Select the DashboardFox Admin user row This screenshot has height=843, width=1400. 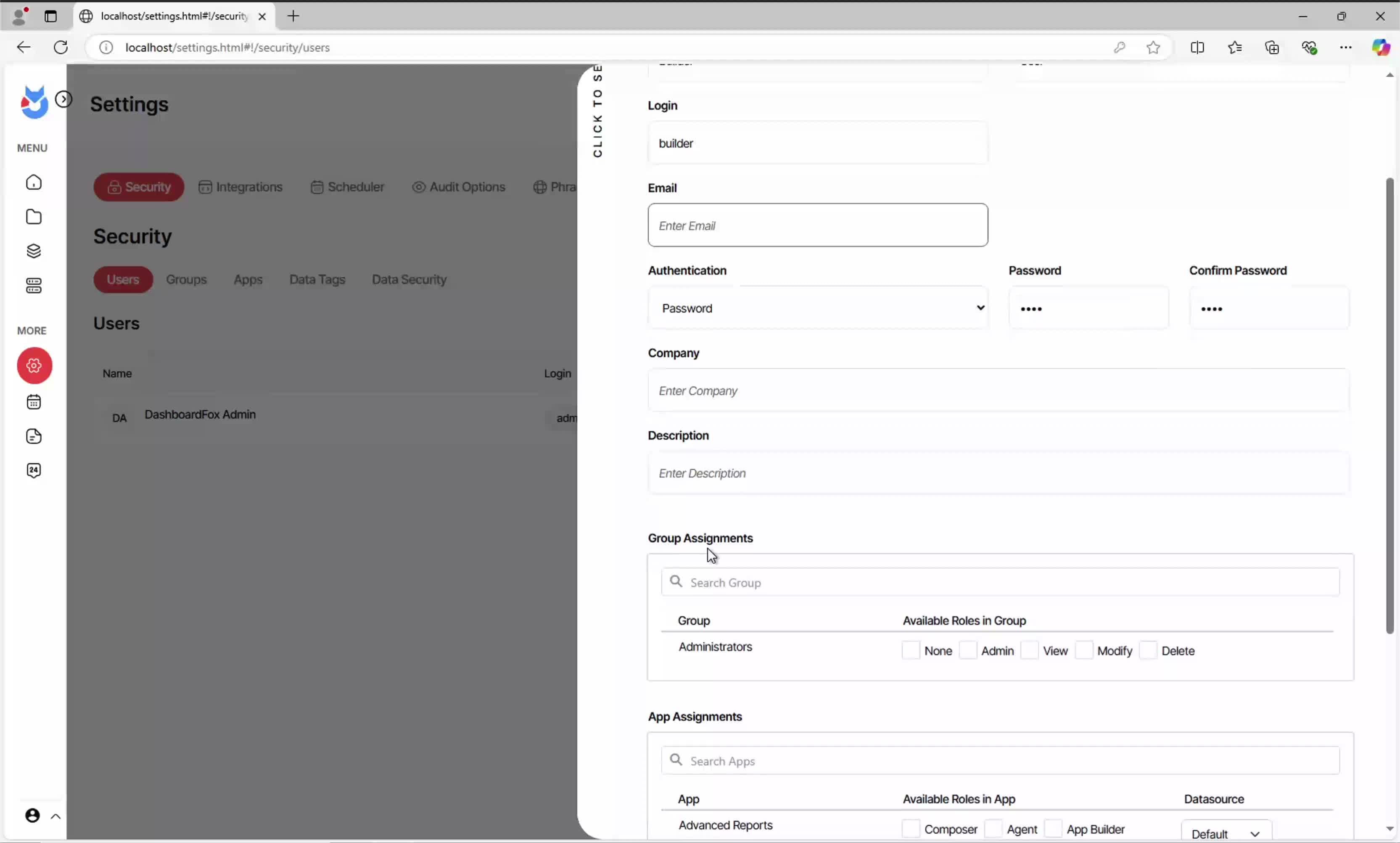[x=200, y=415]
